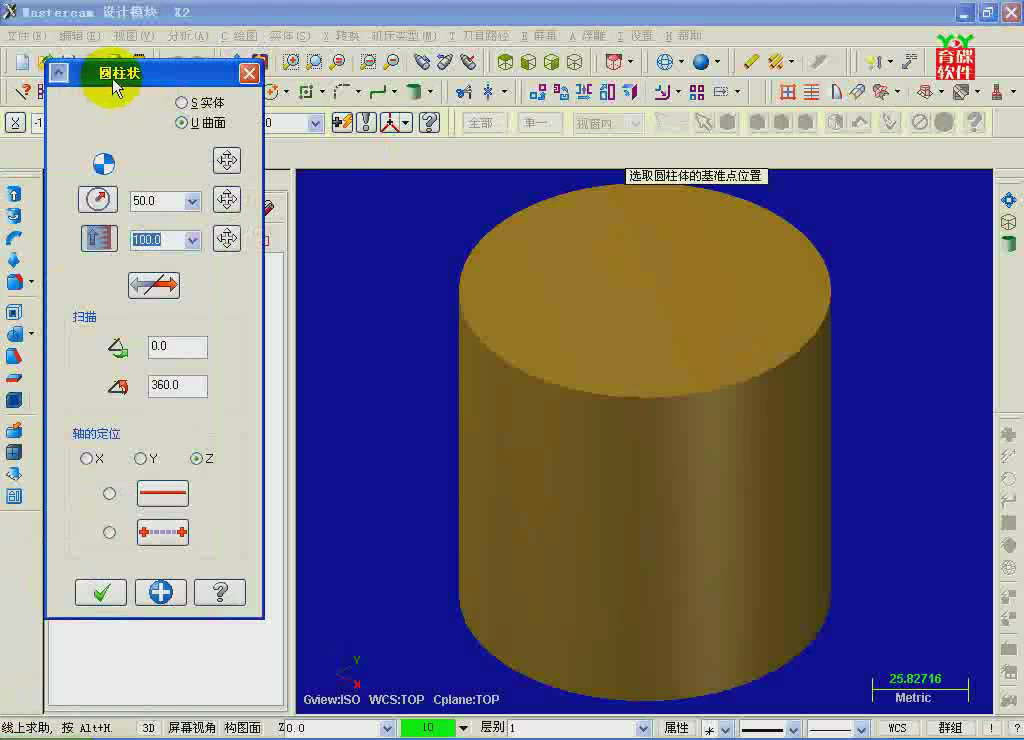1024x740 pixels.
Task: Click the 屏幕视角 status bar button
Action: click(x=192, y=728)
